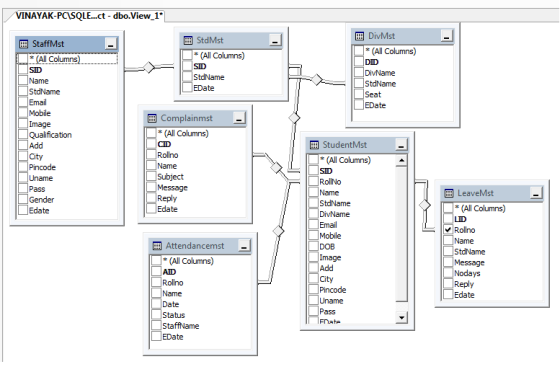Collapse the StaffMst table window
Image resolution: width=560 pixels, height=372 pixels.
111,44
